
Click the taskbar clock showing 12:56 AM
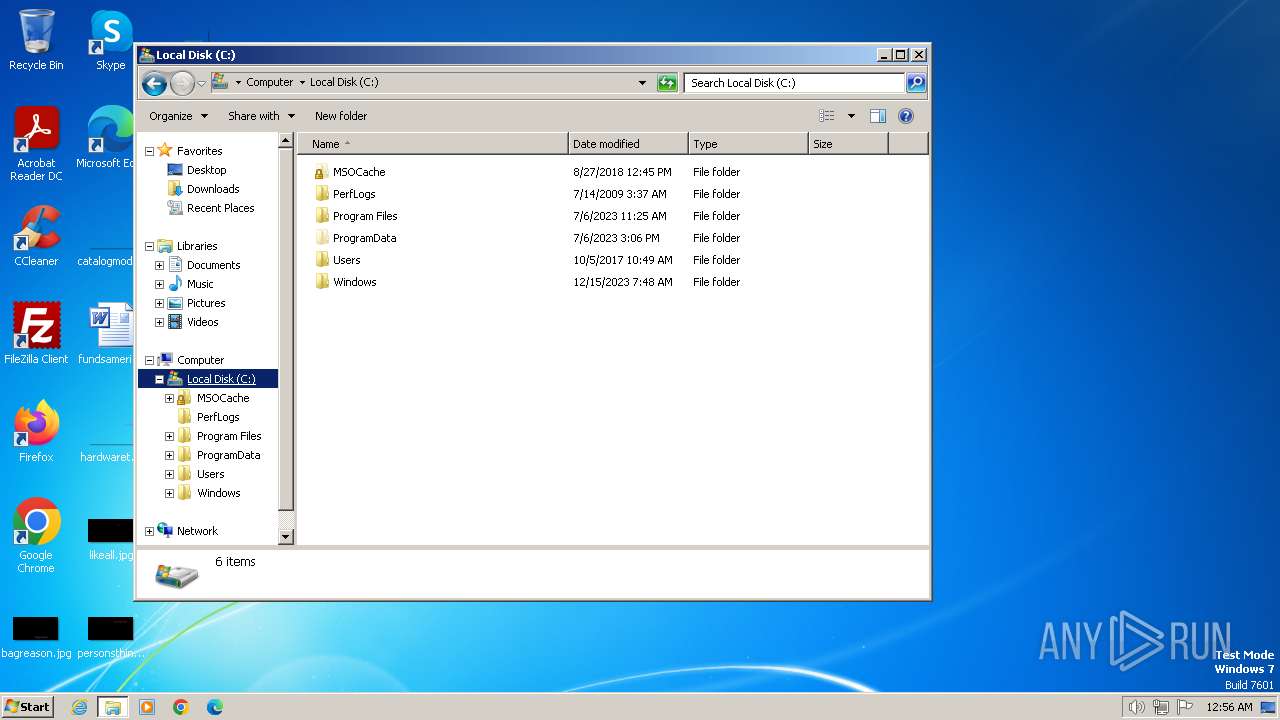click(x=1230, y=707)
